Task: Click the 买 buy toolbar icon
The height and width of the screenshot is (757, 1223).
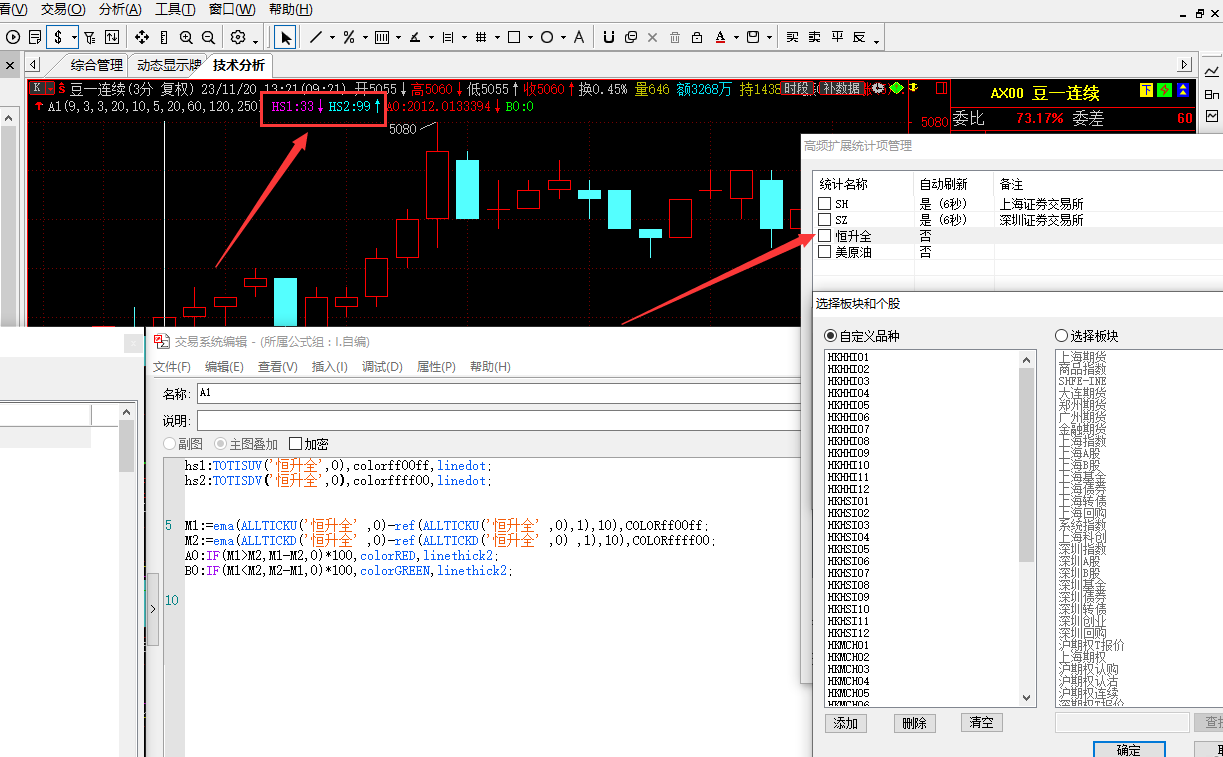Action: pos(792,37)
